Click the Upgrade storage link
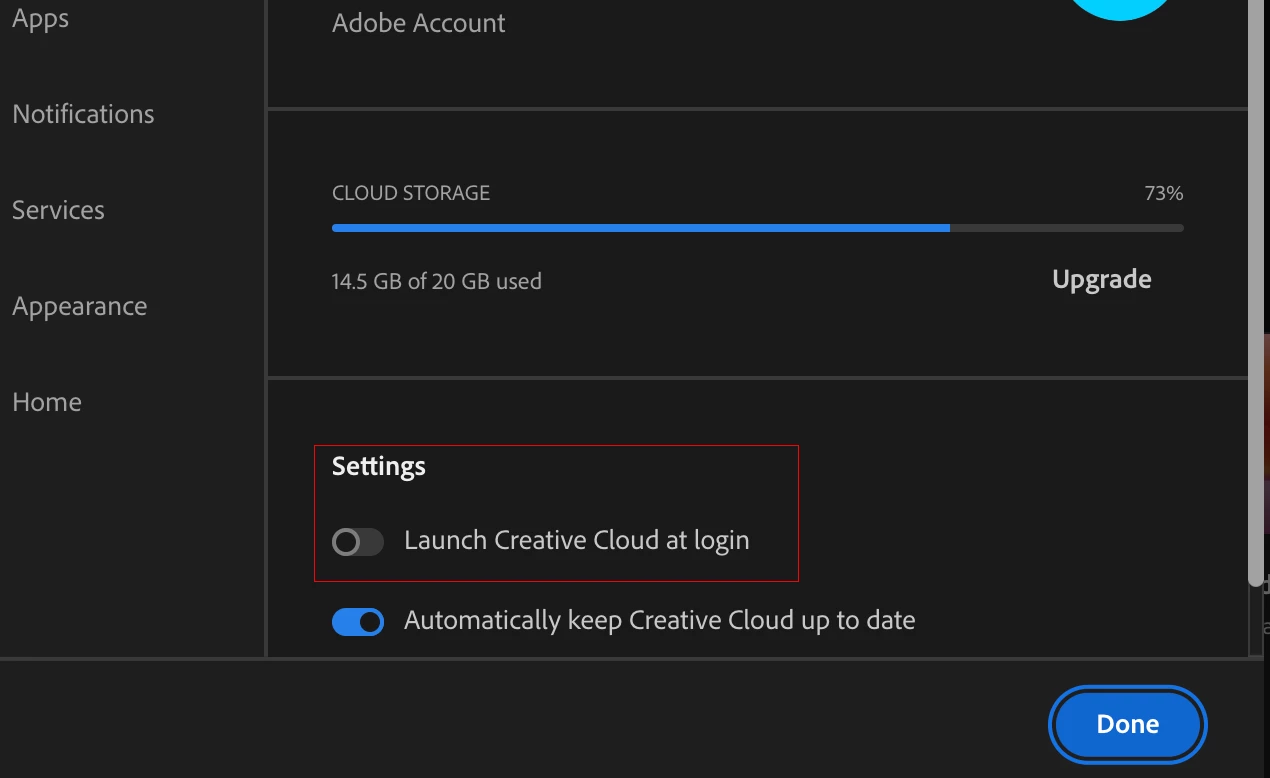This screenshot has height=778, width=1270. pyautogui.click(x=1101, y=279)
